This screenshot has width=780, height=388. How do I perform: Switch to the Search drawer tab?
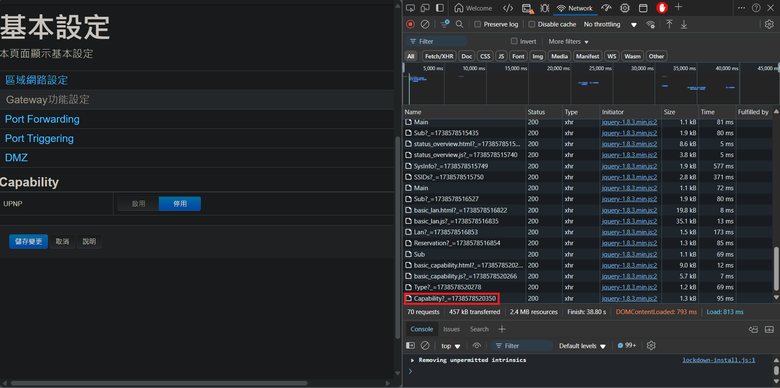point(479,329)
